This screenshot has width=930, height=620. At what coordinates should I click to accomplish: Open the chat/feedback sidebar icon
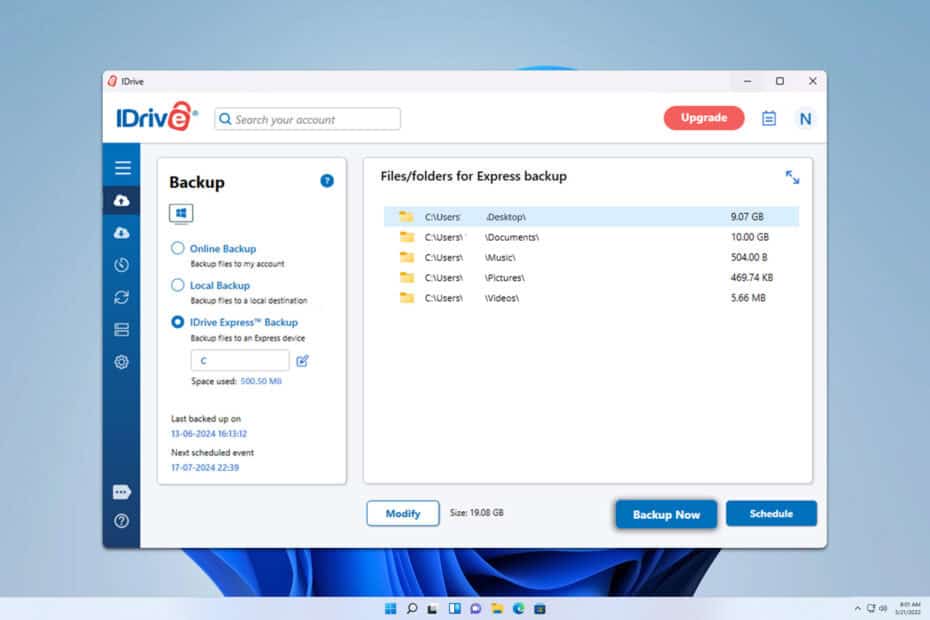[x=122, y=492]
